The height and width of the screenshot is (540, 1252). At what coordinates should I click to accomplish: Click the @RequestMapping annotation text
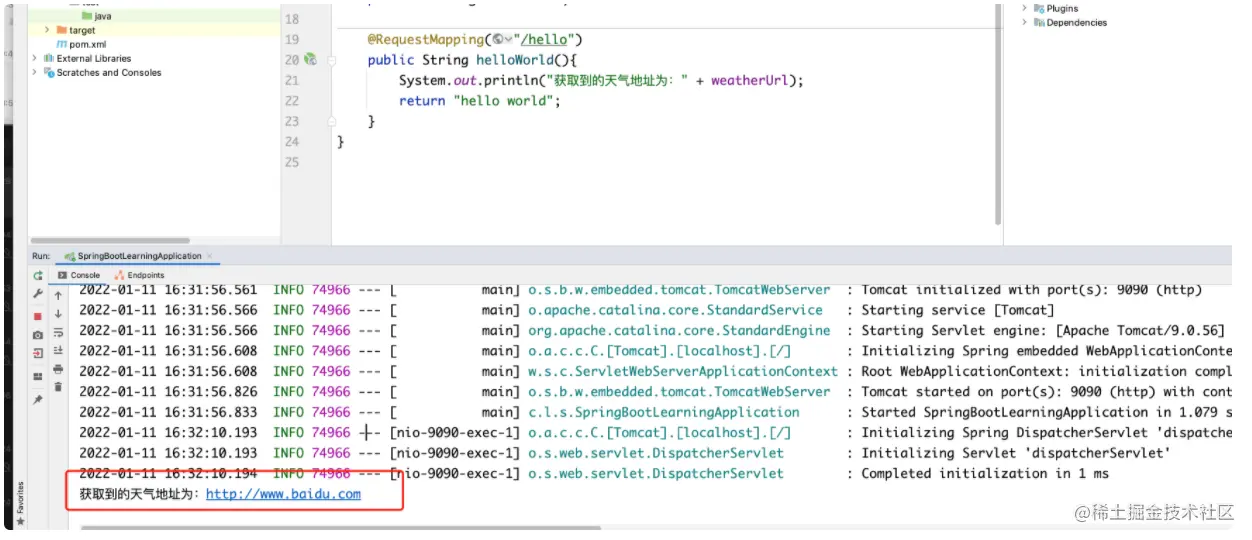click(x=425, y=39)
